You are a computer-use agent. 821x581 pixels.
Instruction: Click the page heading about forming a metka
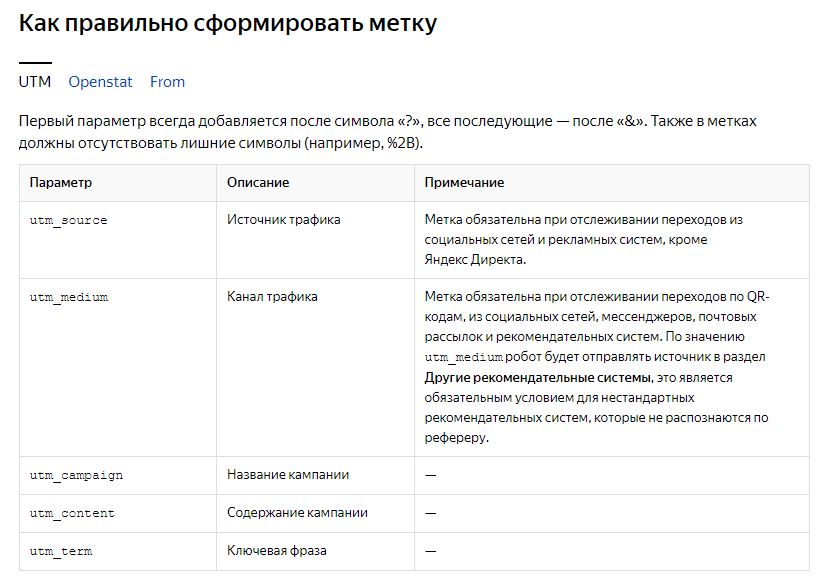click(229, 22)
